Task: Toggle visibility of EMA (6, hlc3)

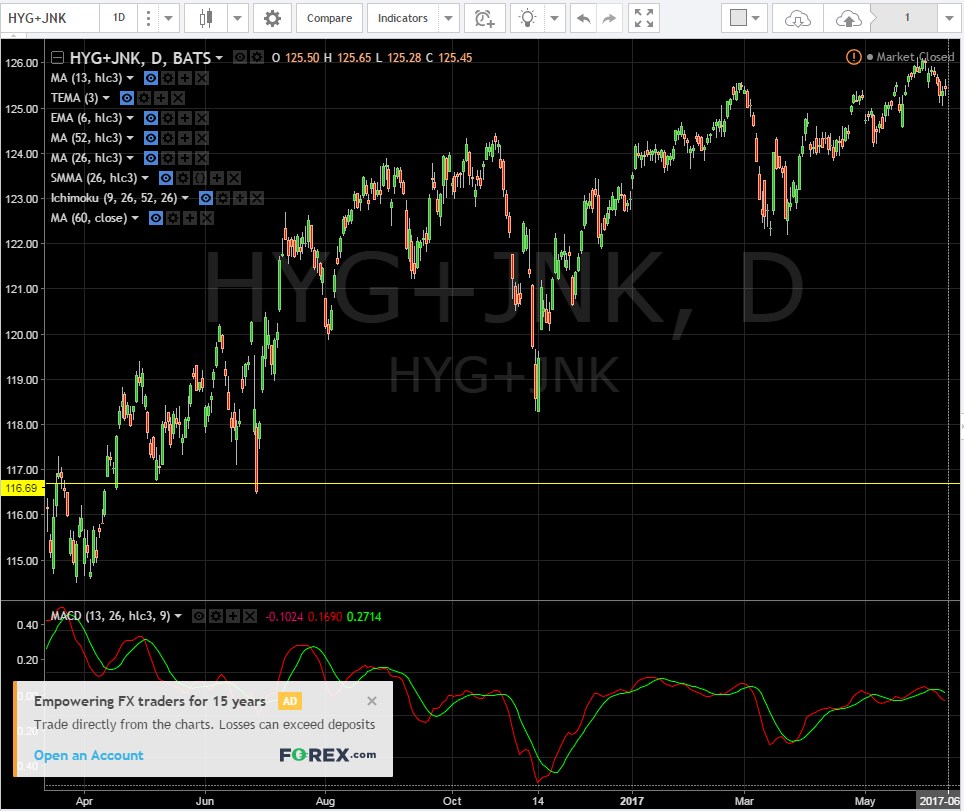Action: click(151, 118)
